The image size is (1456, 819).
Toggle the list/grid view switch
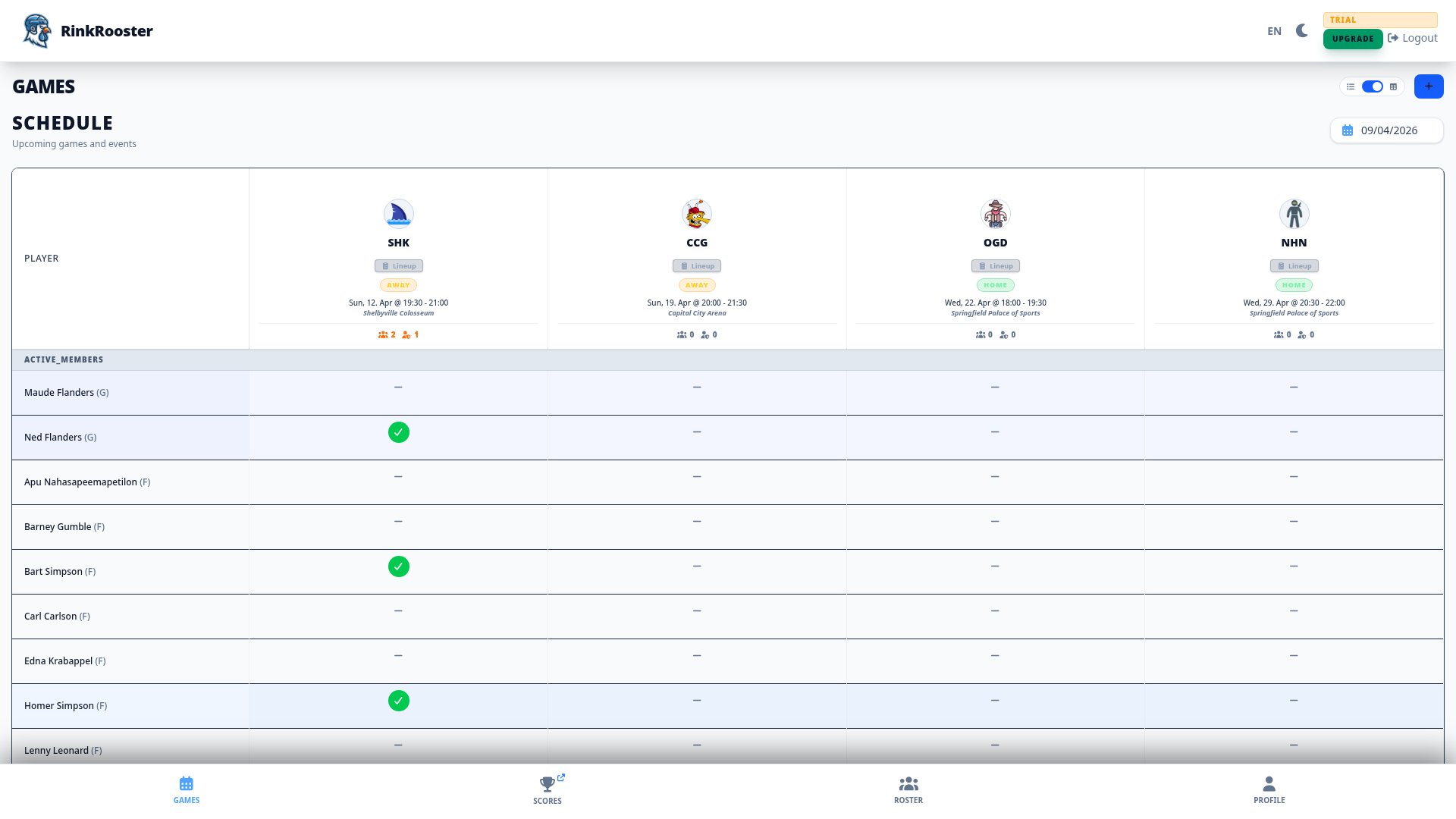[x=1372, y=87]
